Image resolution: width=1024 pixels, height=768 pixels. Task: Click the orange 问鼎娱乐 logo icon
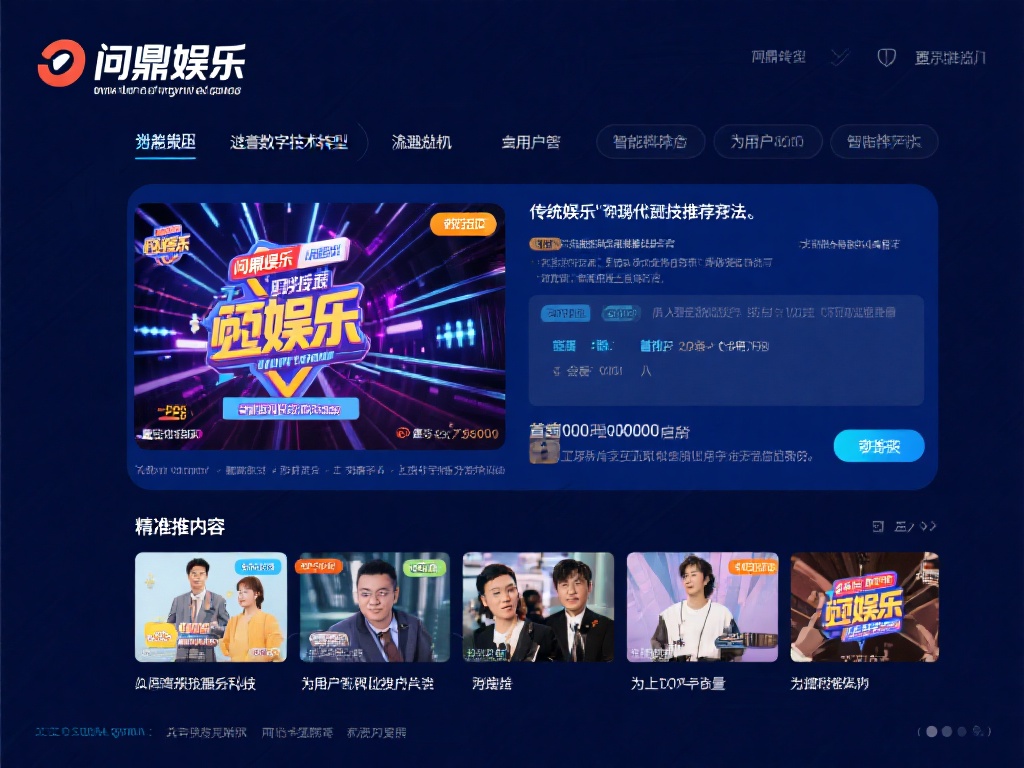pos(61,63)
